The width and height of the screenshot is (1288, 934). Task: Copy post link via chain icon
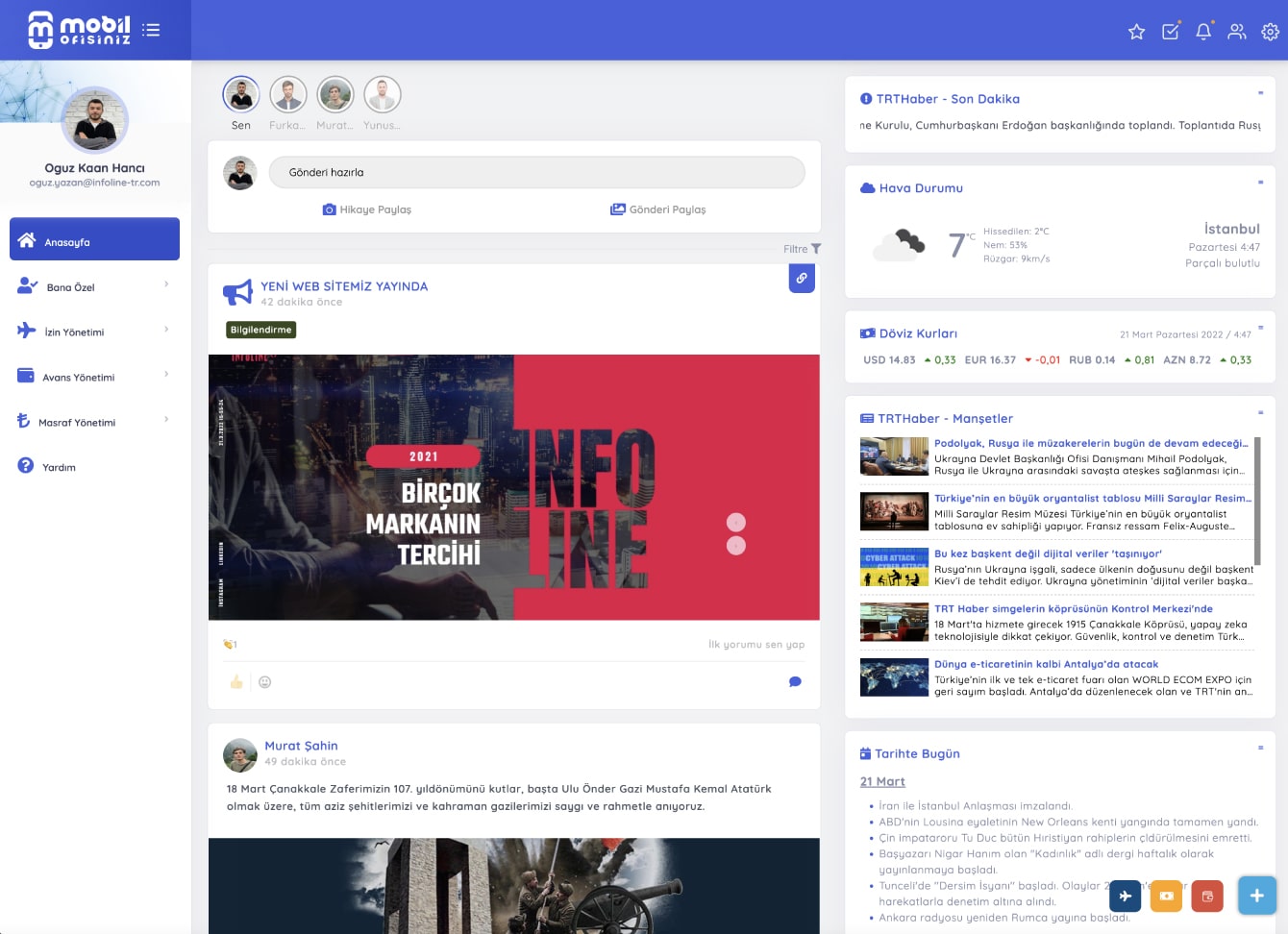pos(802,279)
